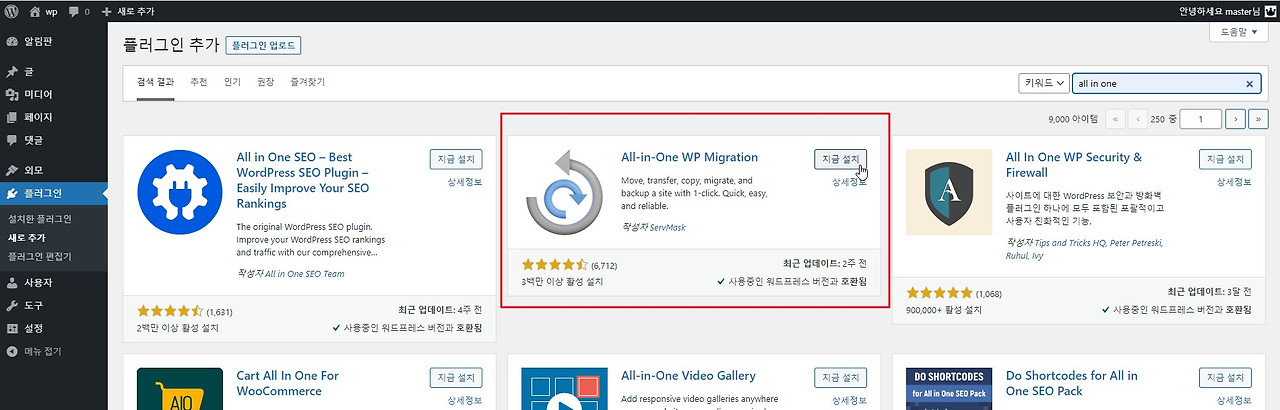
Task: Install Do Shortcodes for All in One SEO
Action: (x=1225, y=378)
